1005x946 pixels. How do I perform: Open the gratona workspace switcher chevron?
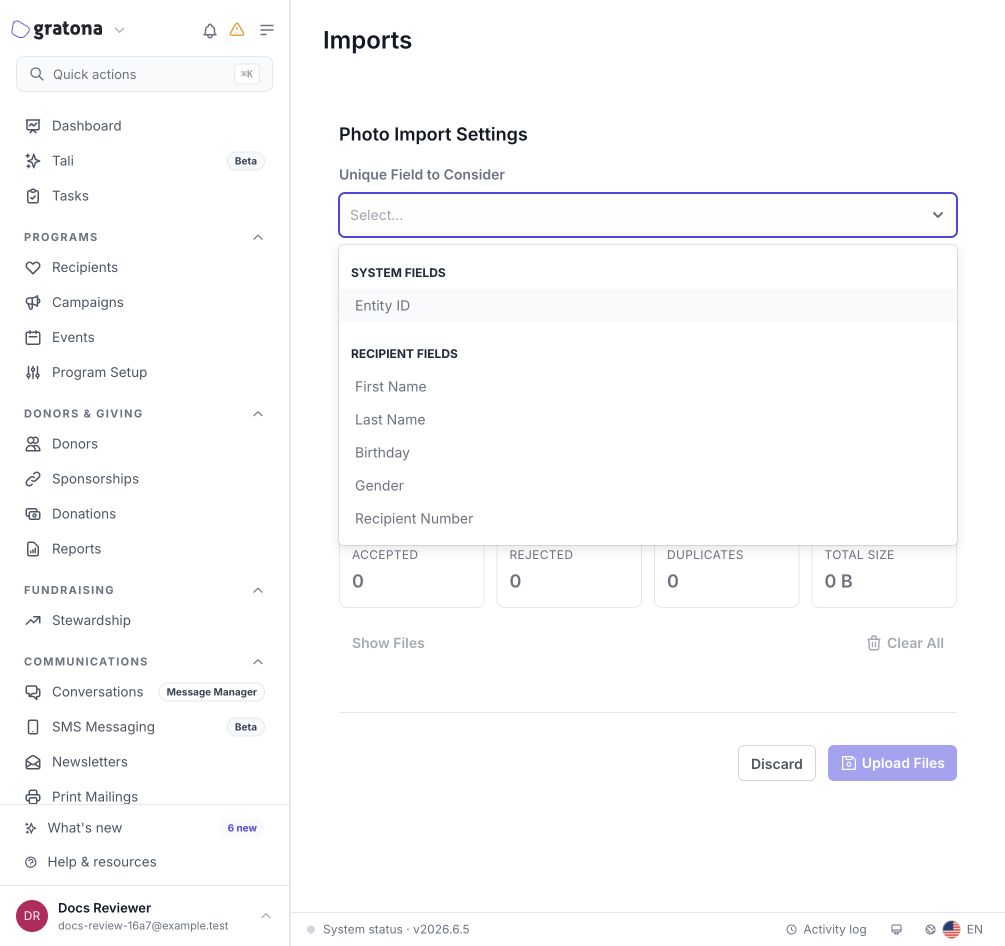click(x=119, y=29)
